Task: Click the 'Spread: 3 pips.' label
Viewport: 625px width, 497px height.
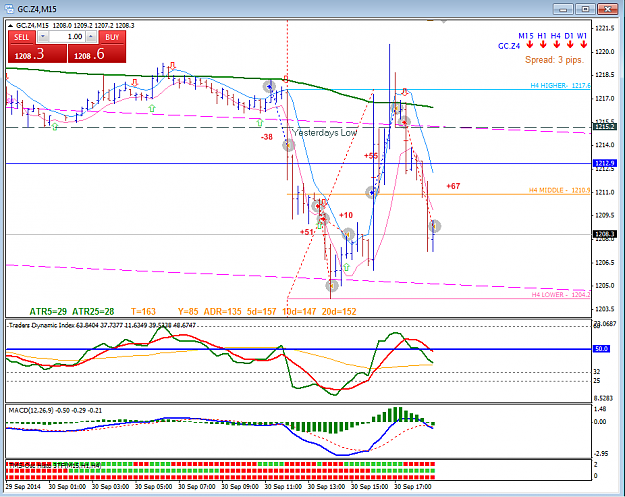Action: coord(554,60)
